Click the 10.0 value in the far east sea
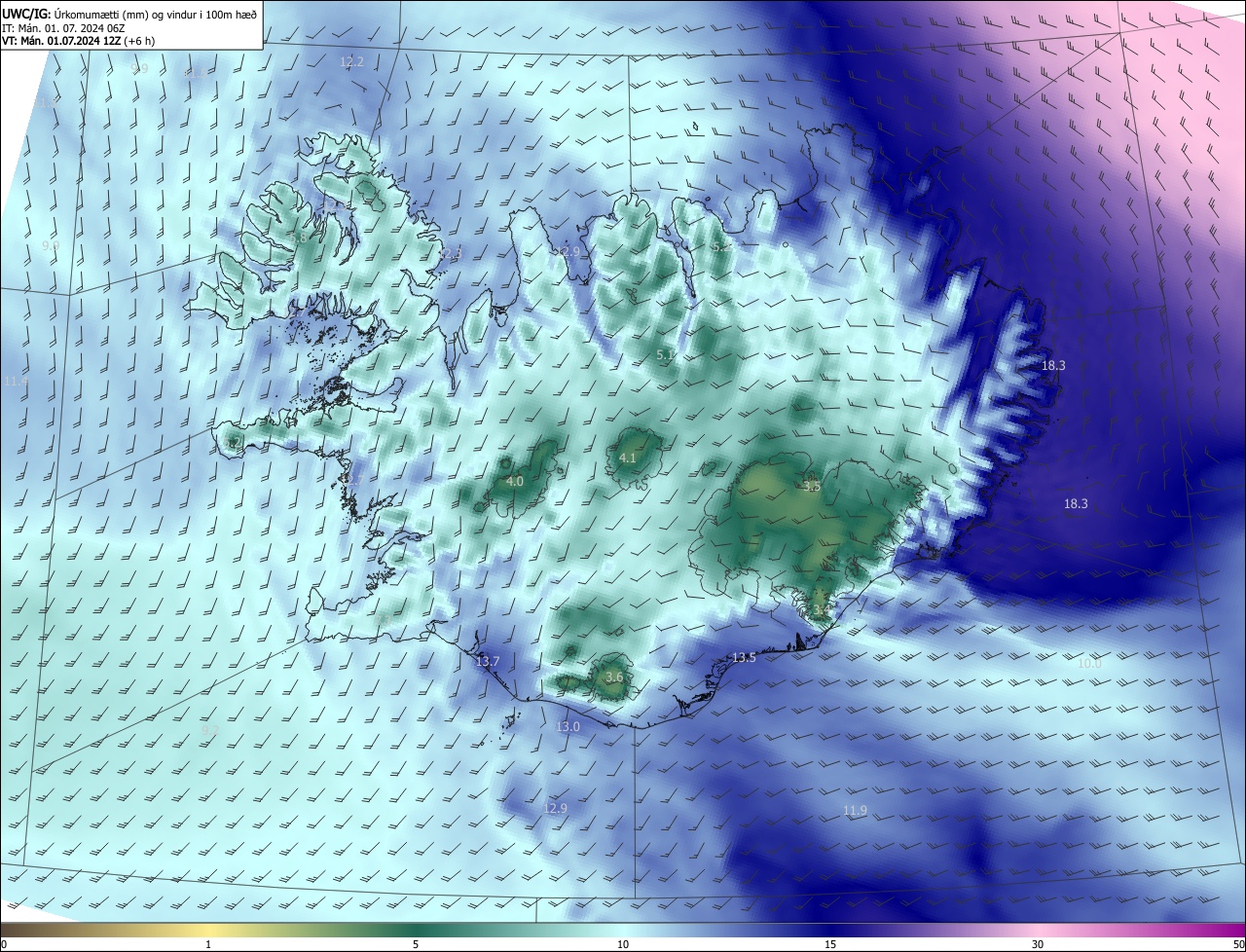The image size is (1246, 952). 1089,663
